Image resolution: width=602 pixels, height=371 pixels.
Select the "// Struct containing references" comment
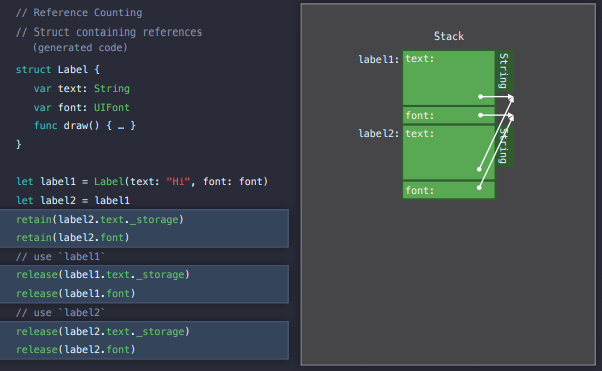click(x=109, y=32)
